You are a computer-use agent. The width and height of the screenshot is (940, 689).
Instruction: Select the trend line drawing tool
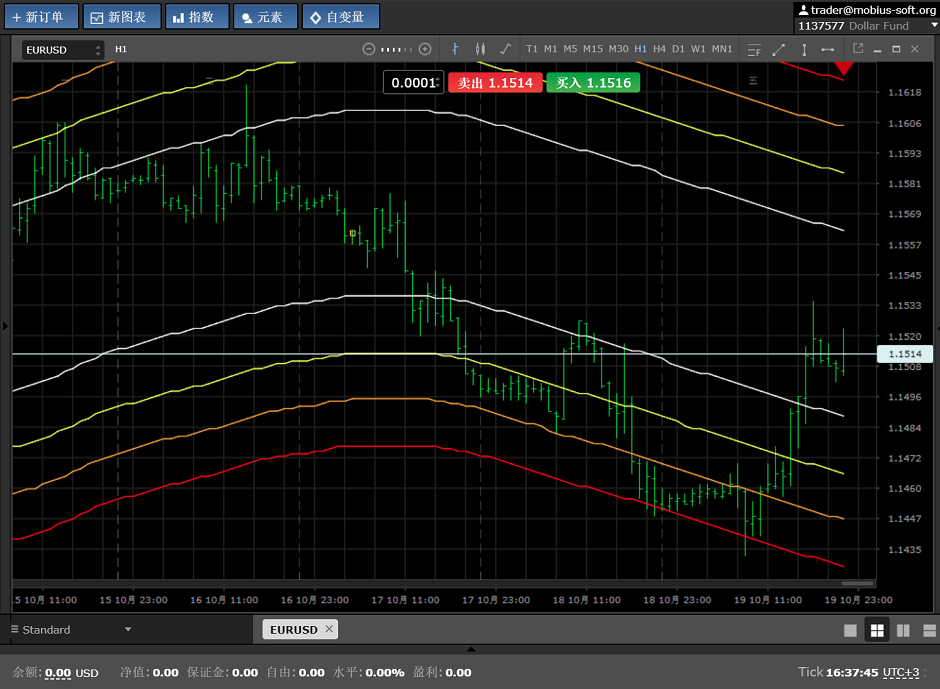[x=779, y=49]
